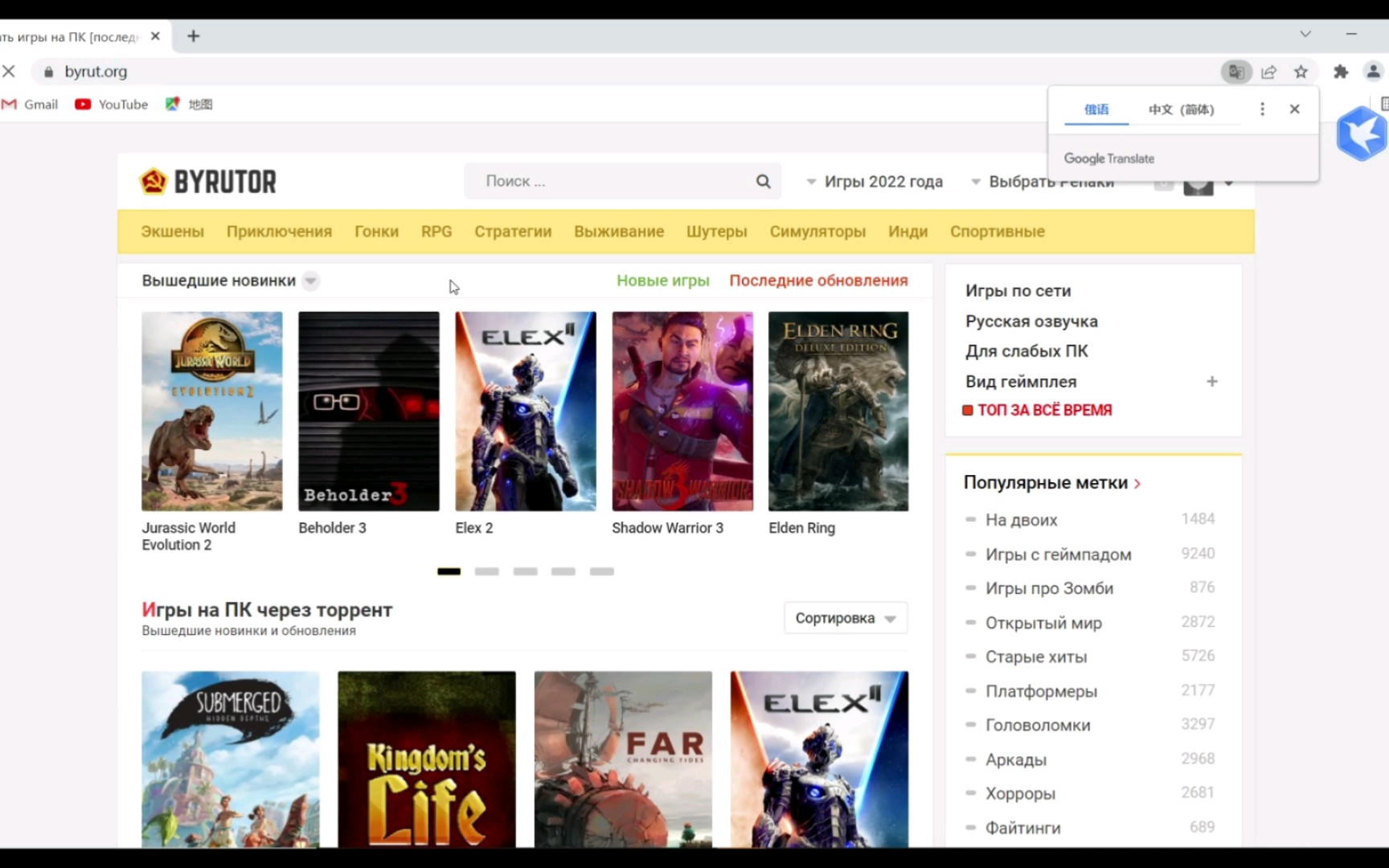Stop loading with the X button
The height and width of the screenshot is (868, 1389).
(9, 72)
